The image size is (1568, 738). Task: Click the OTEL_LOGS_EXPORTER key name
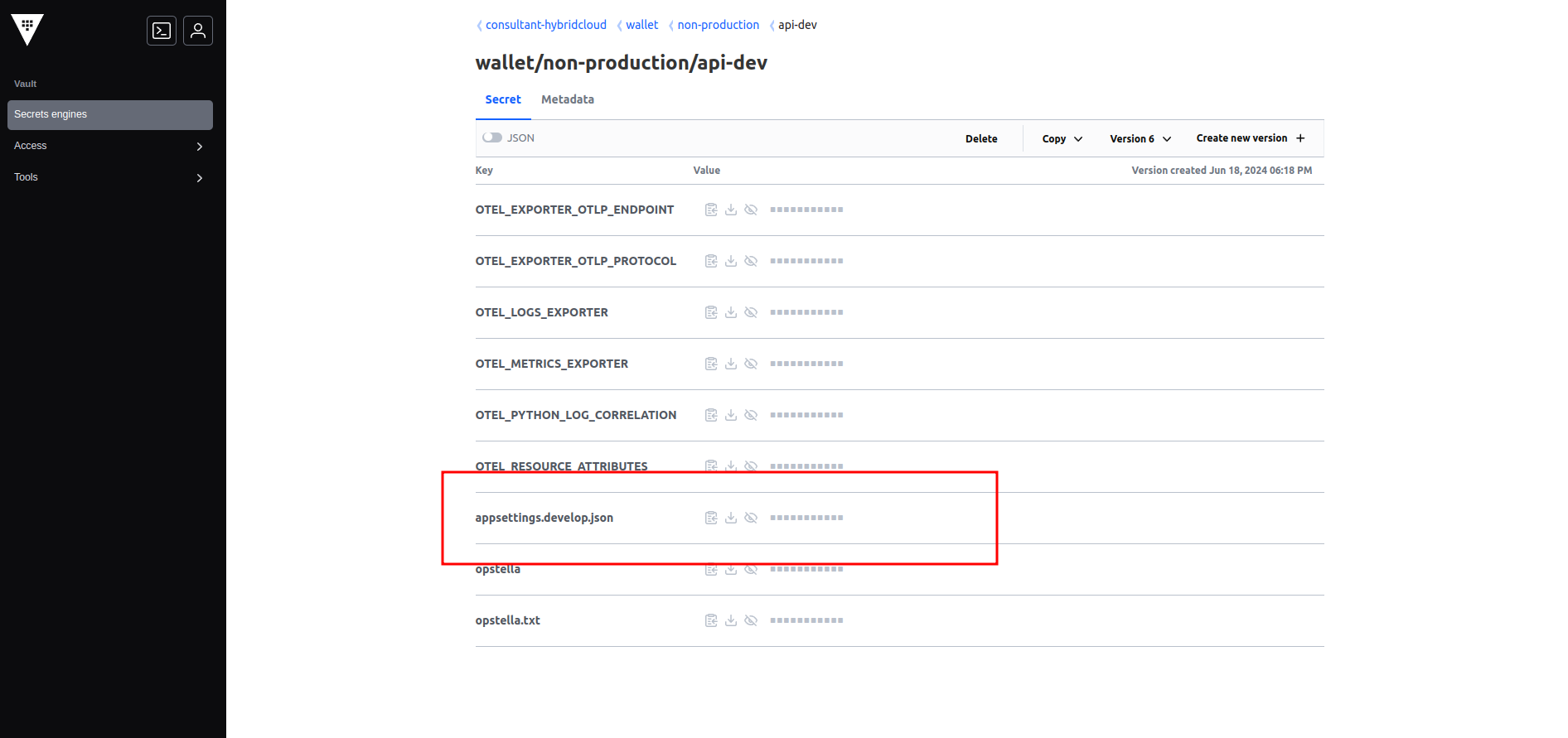coord(542,312)
